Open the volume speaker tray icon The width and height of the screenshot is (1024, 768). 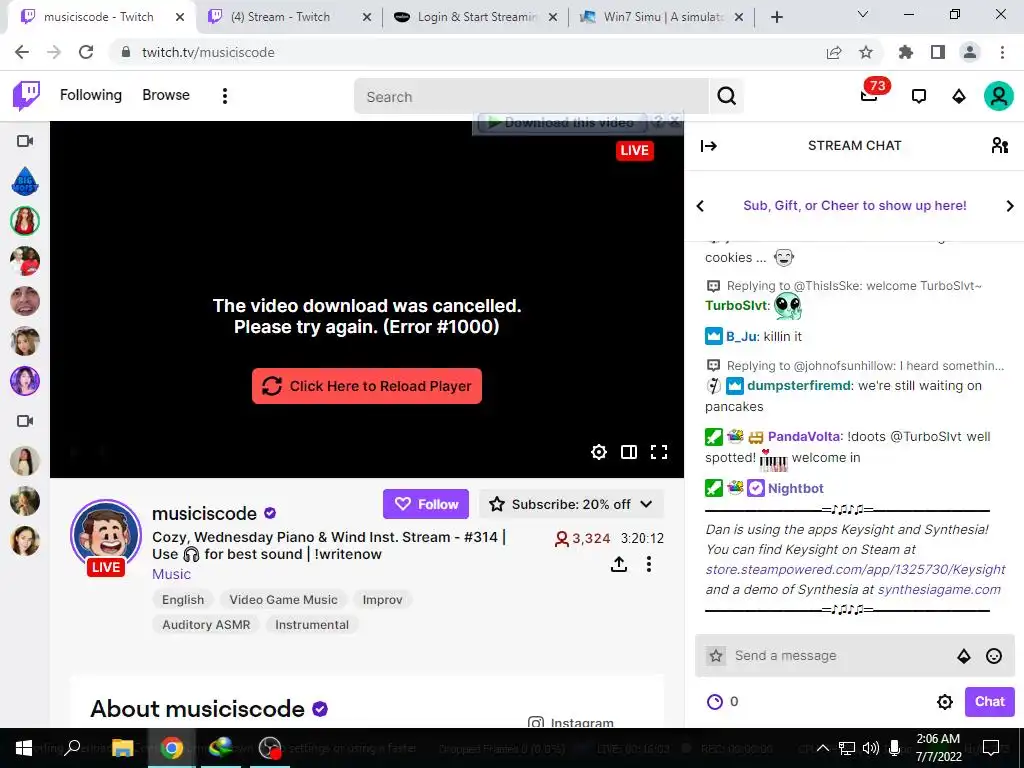pyautogui.click(x=871, y=748)
